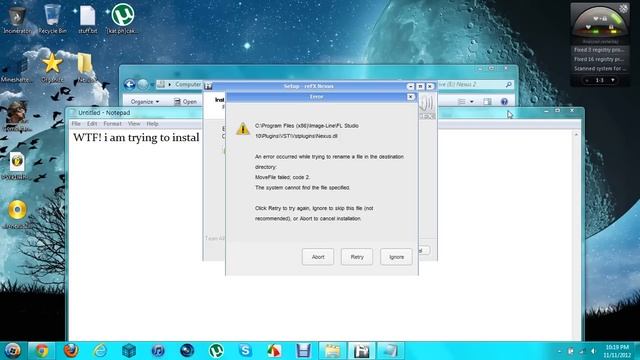Viewport: 640px width, 360px height.
Task: Open the Windows Start button
Action: [x=13, y=351]
